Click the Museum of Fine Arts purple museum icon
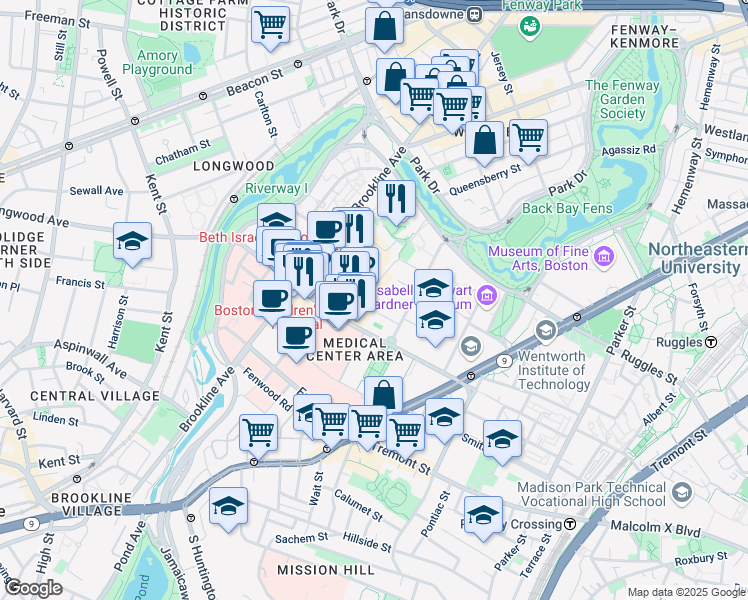Image resolution: width=748 pixels, height=600 pixels. [604, 258]
